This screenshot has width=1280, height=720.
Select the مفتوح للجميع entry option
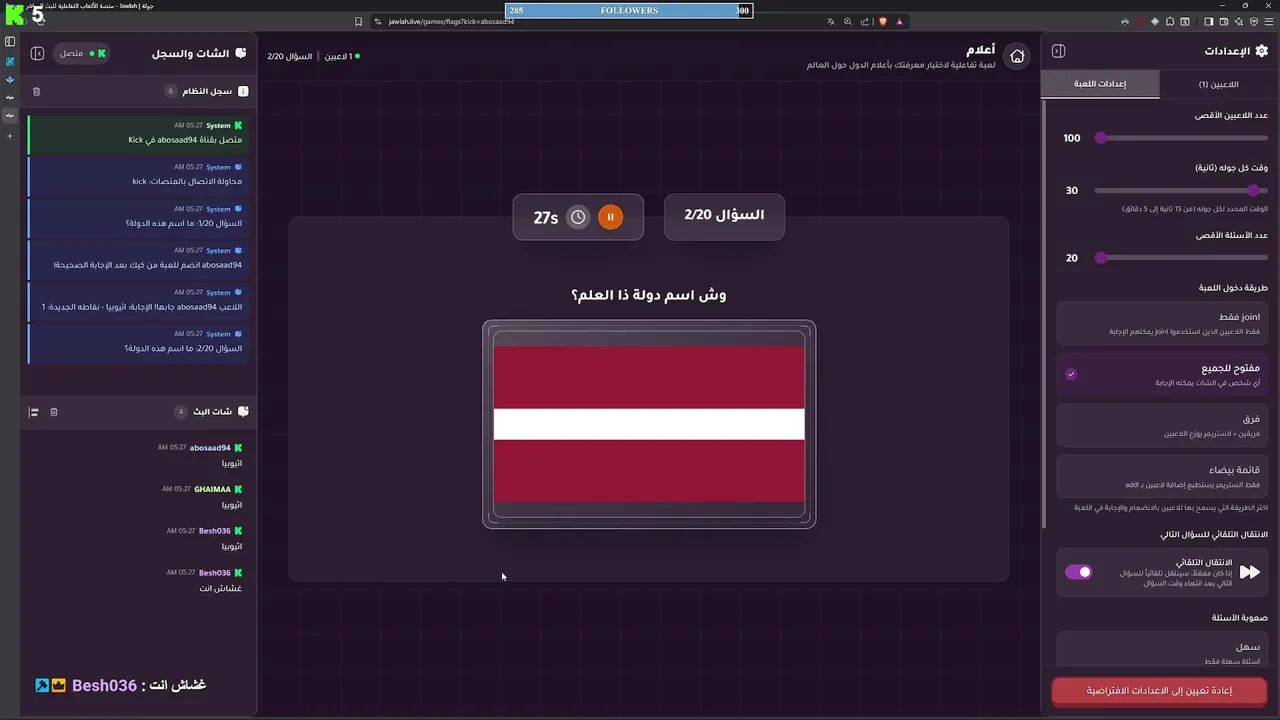[x=1162, y=375]
